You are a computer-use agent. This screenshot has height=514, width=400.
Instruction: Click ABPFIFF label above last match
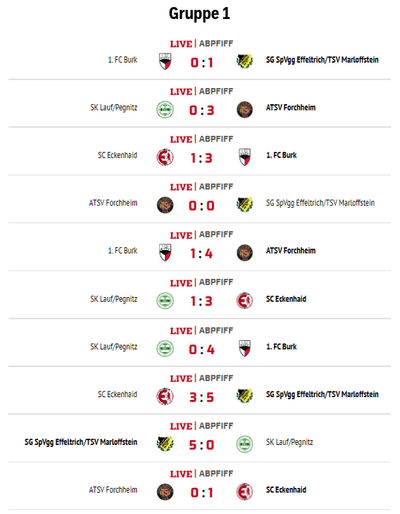(216, 474)
